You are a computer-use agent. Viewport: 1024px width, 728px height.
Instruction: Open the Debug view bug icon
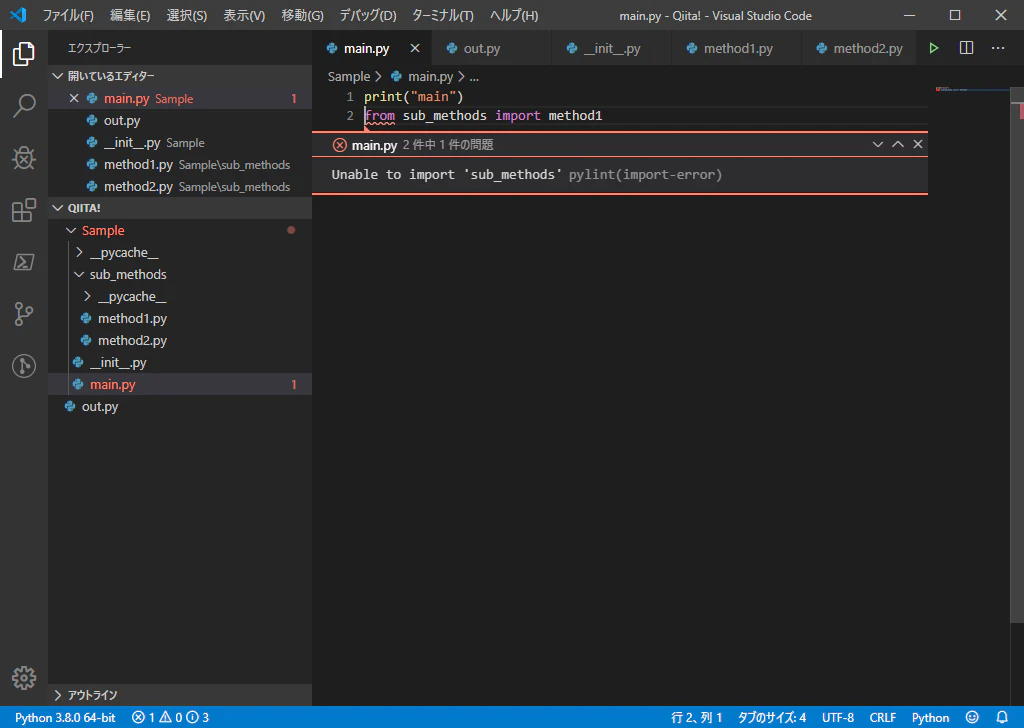[24, 157]
